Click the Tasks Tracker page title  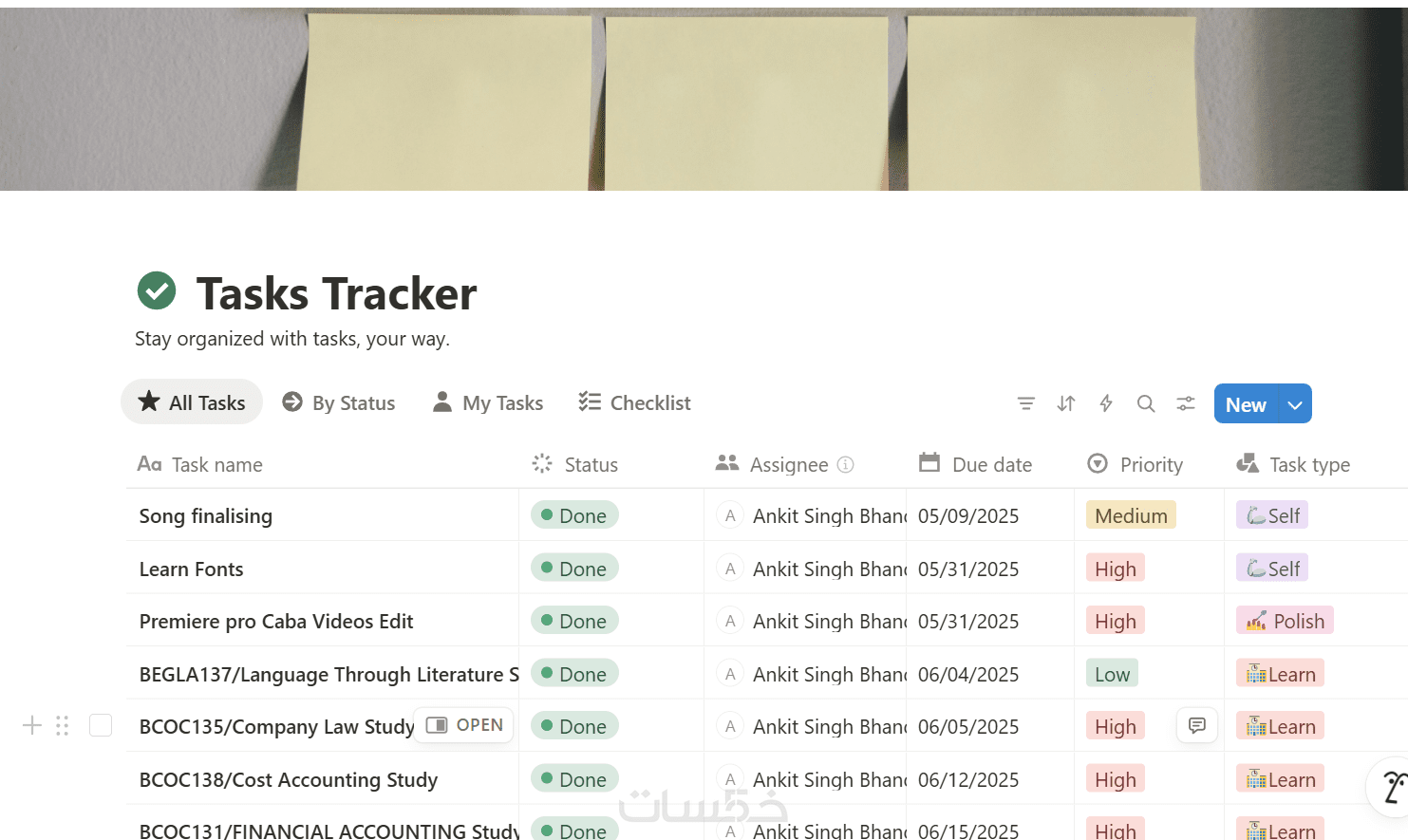click(x=336, y=293)
